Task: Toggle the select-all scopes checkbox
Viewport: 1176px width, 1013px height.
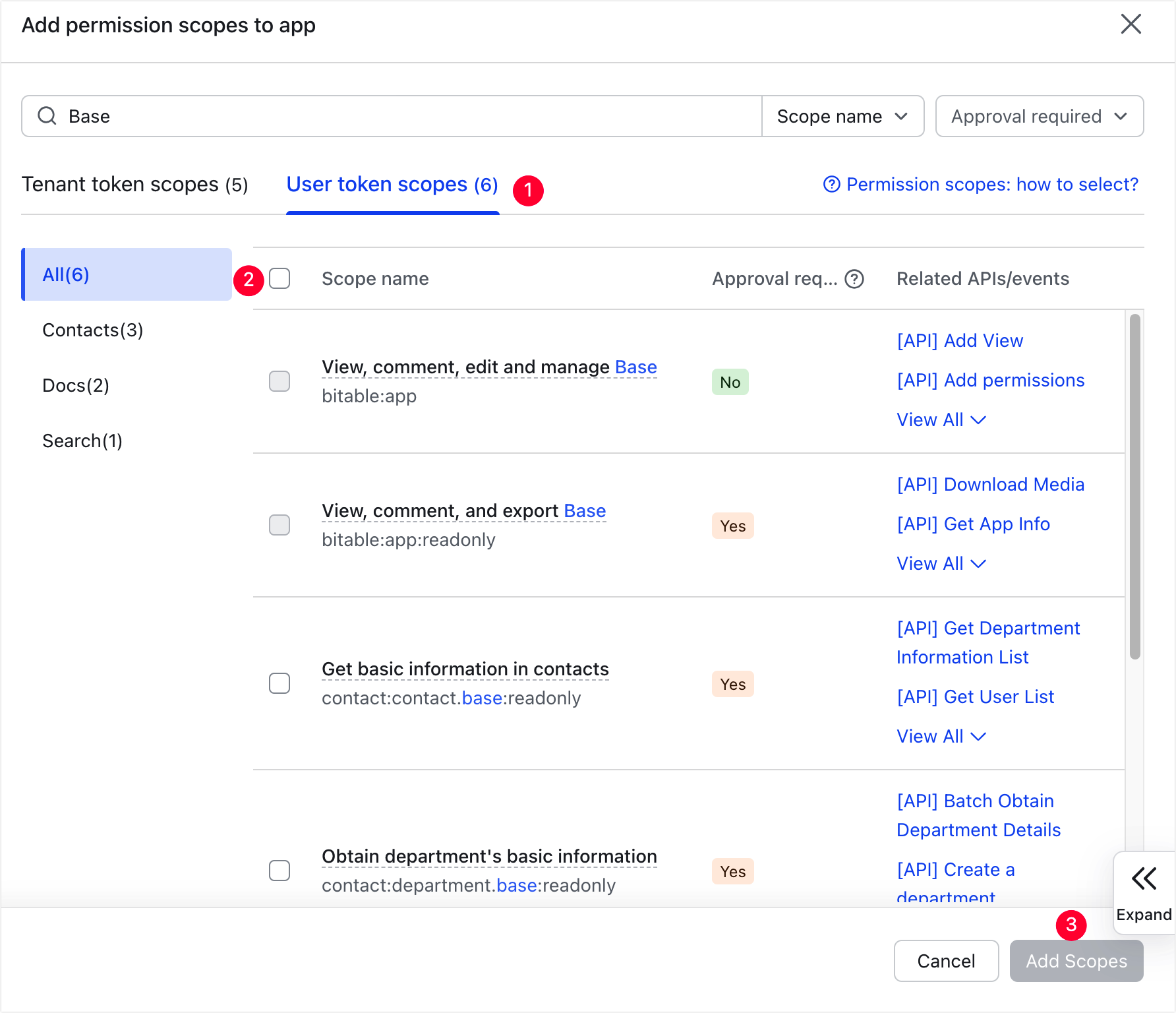Action: pyautogui.click(x=279, y=278)
